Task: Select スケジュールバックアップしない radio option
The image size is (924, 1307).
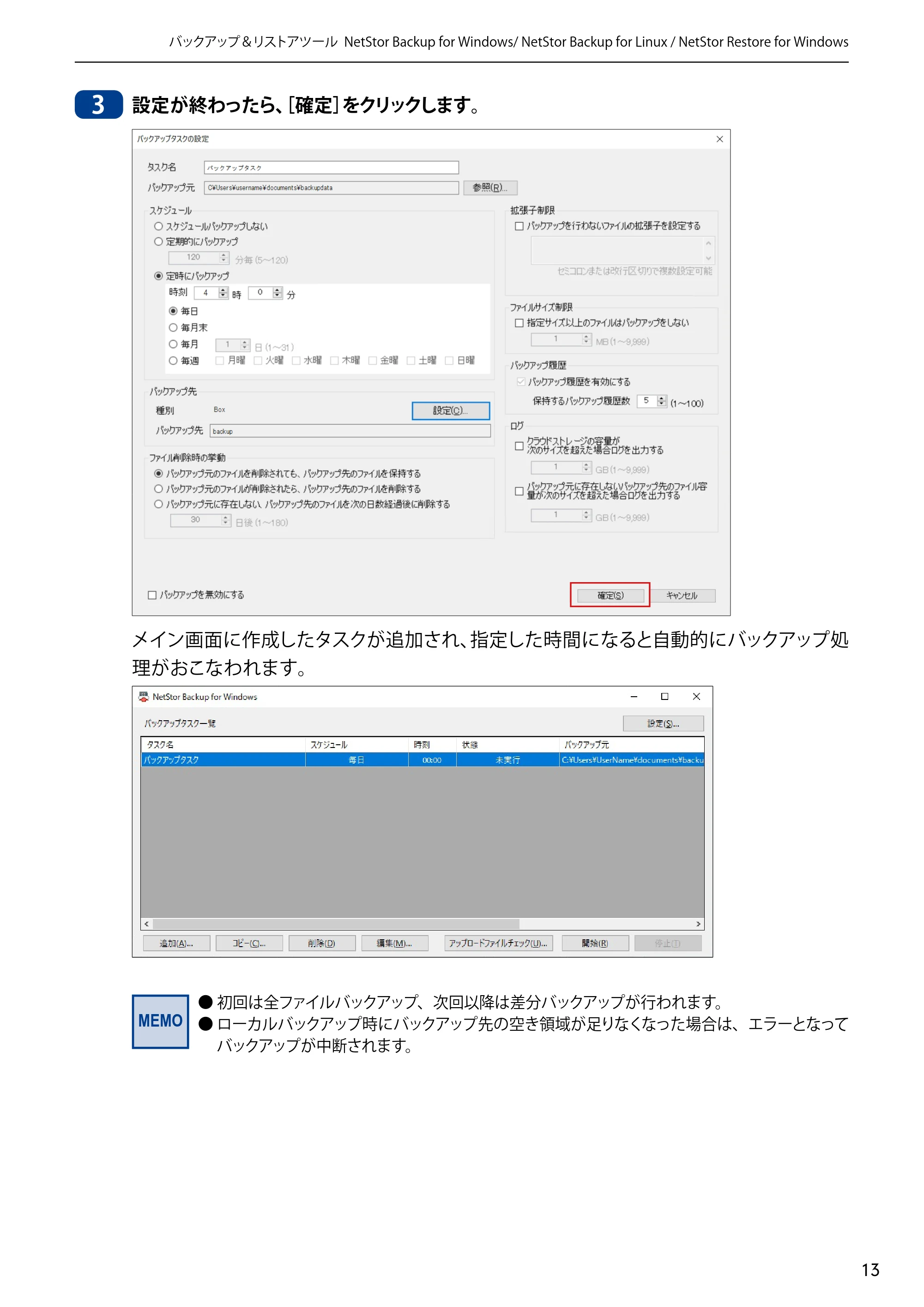Action: [159, 226]
